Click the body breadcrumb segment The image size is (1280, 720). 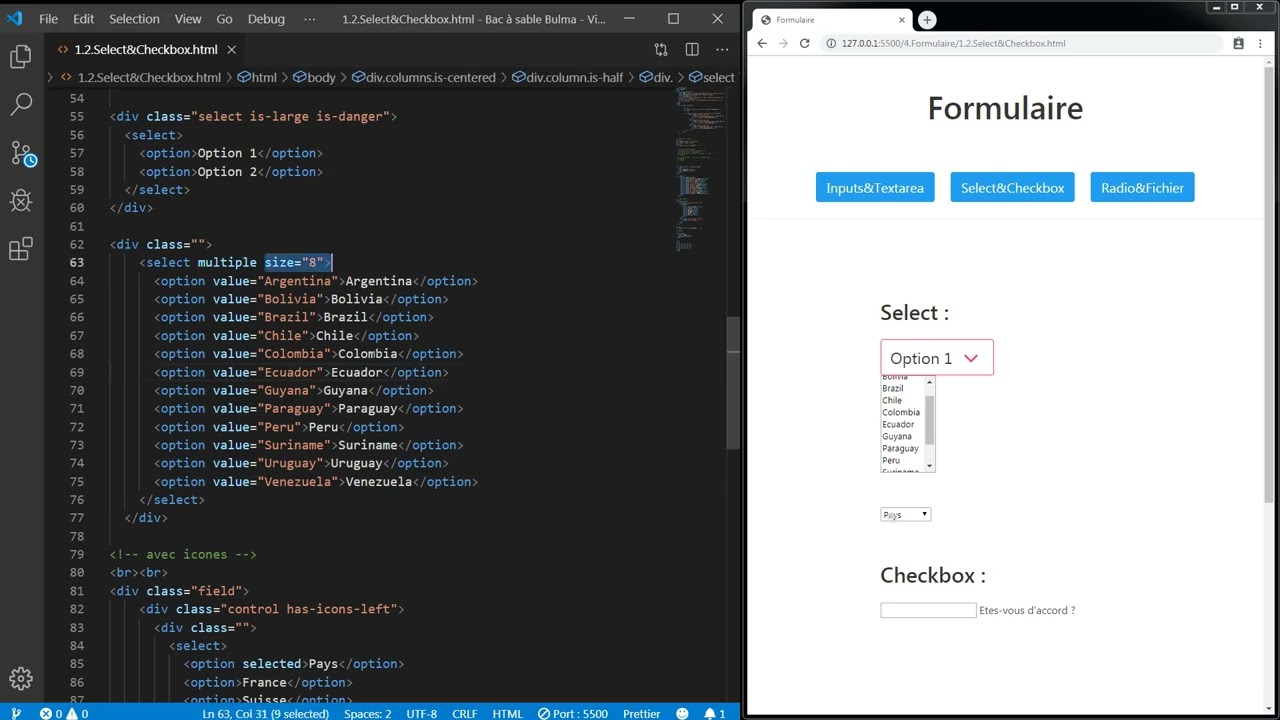click(x=314, y=77)
